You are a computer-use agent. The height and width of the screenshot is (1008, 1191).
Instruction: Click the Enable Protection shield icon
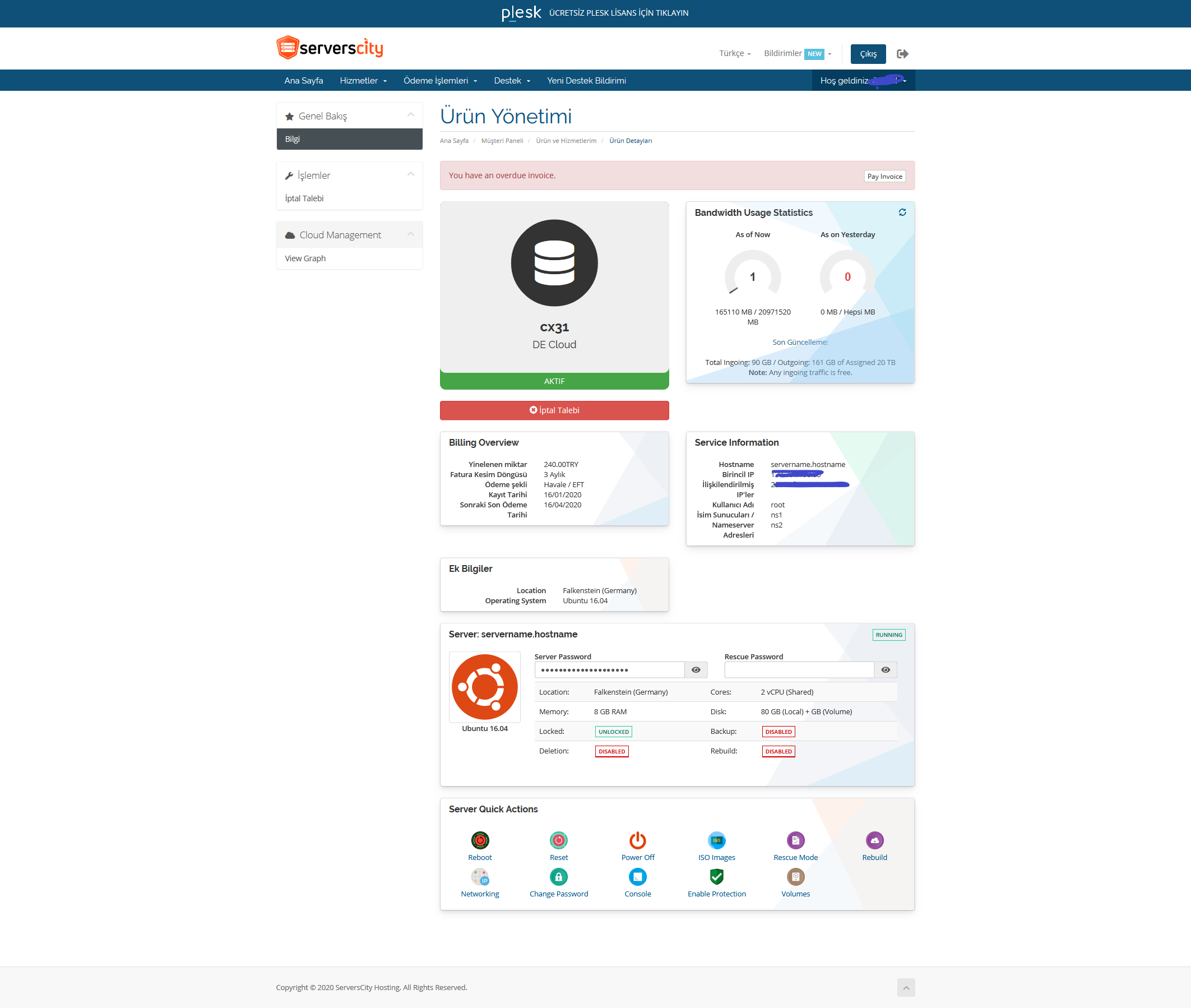tap(716, 877)
